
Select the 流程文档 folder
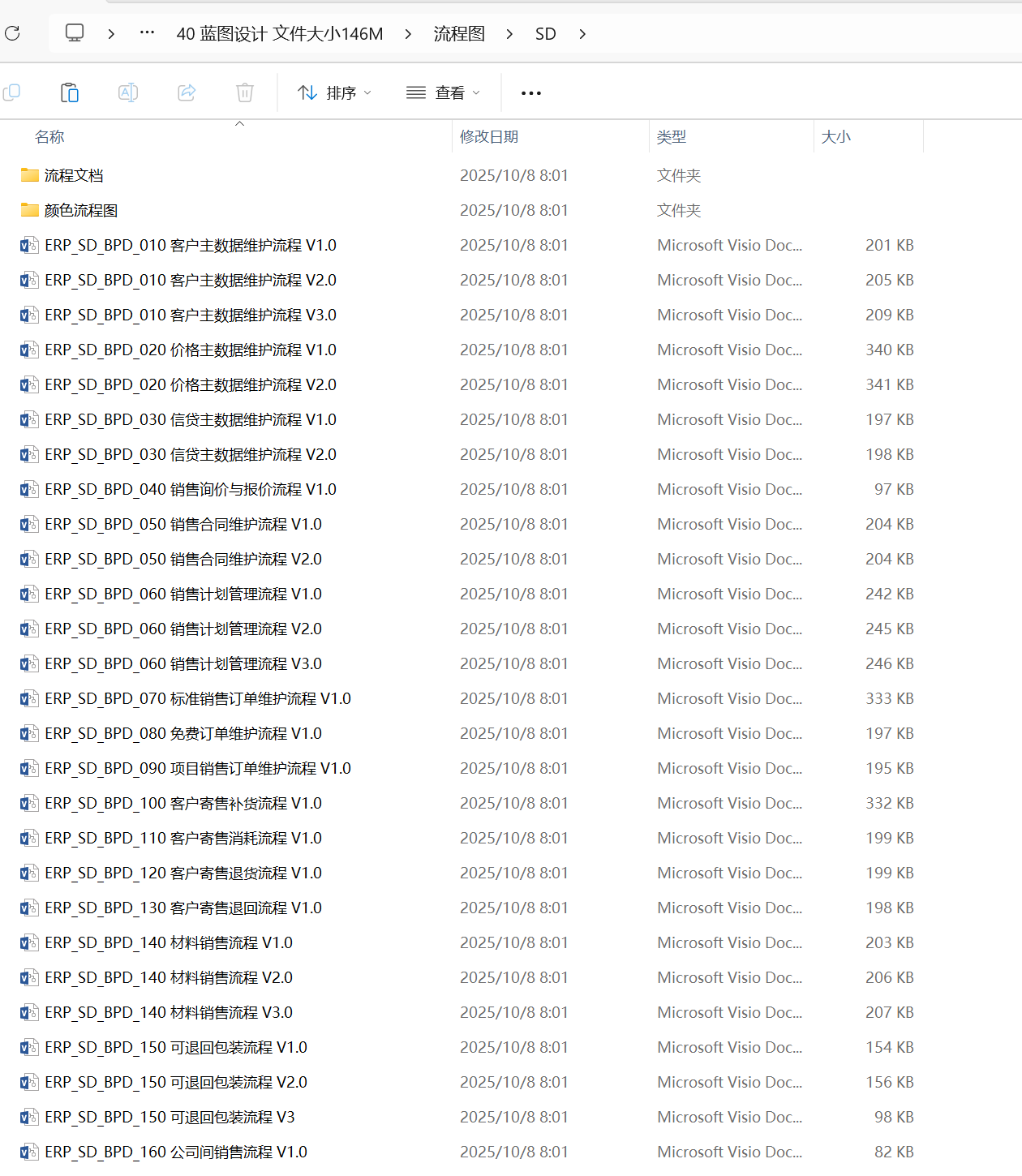[x=74, y=176]
